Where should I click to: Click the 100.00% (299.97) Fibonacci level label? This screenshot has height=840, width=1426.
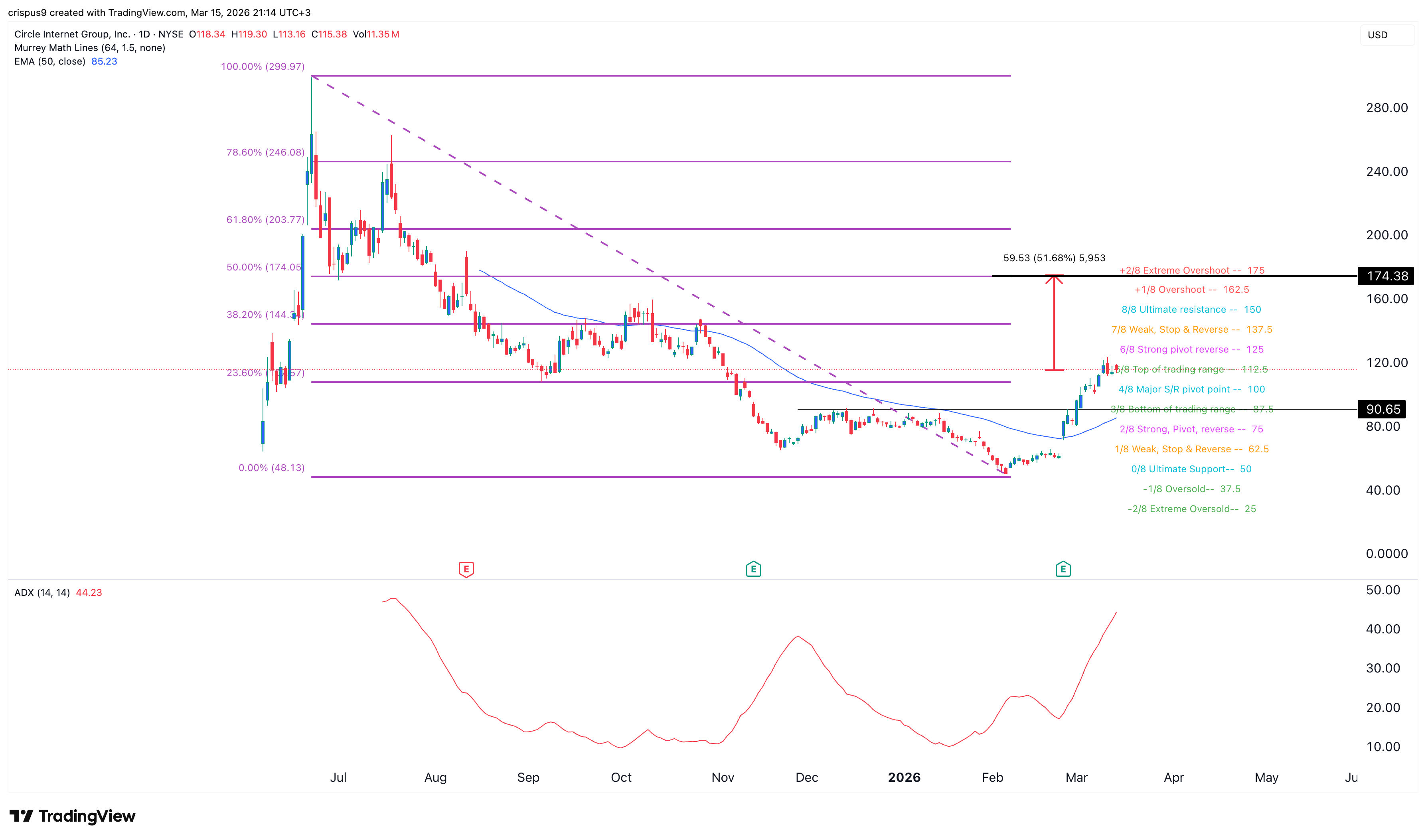(263, 67)
